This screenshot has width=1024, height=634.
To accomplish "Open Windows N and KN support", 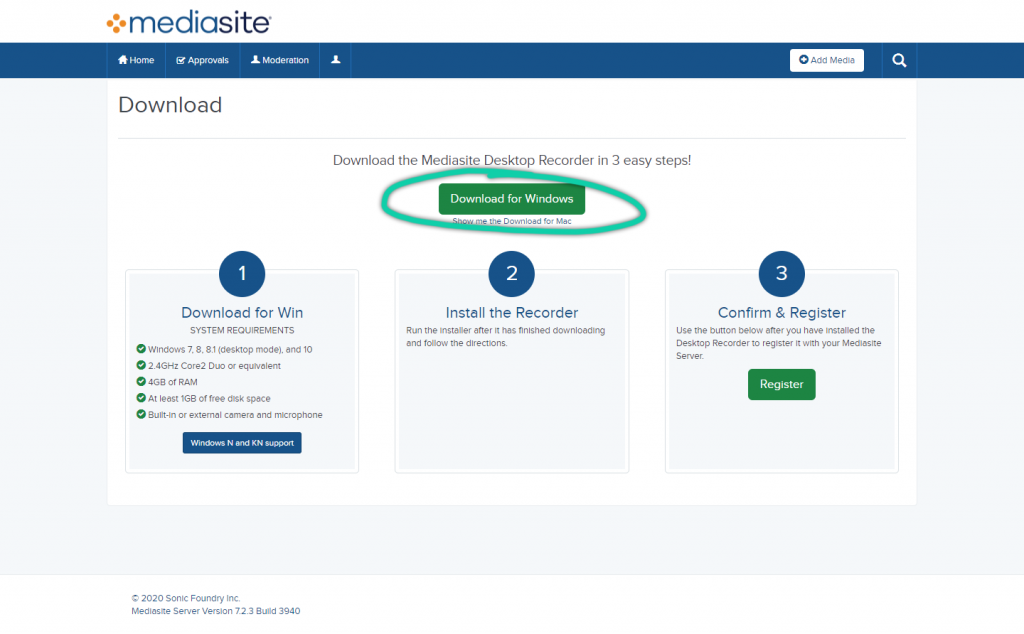I will [242, 443].
